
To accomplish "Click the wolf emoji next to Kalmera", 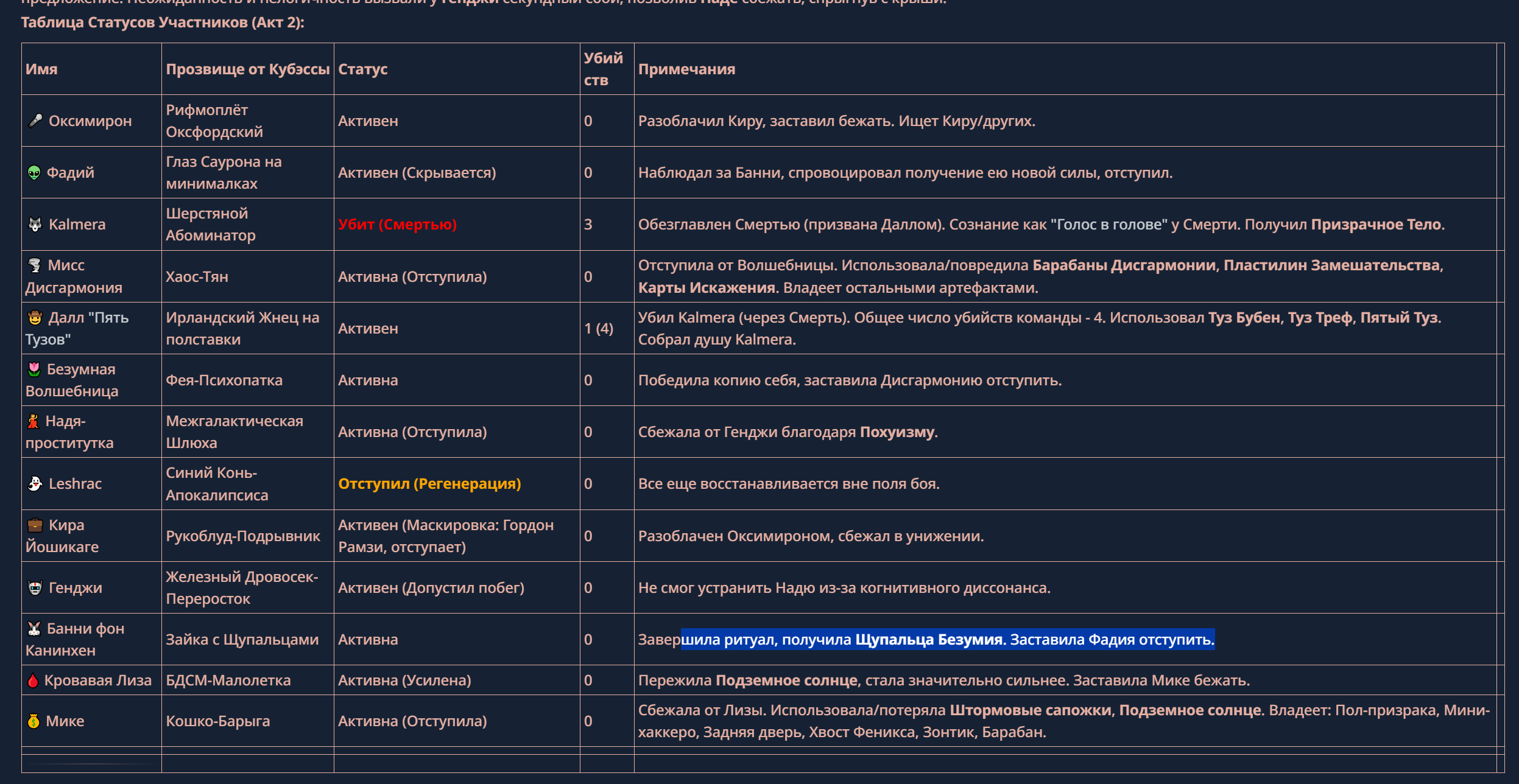I will (x=35, y=225).
